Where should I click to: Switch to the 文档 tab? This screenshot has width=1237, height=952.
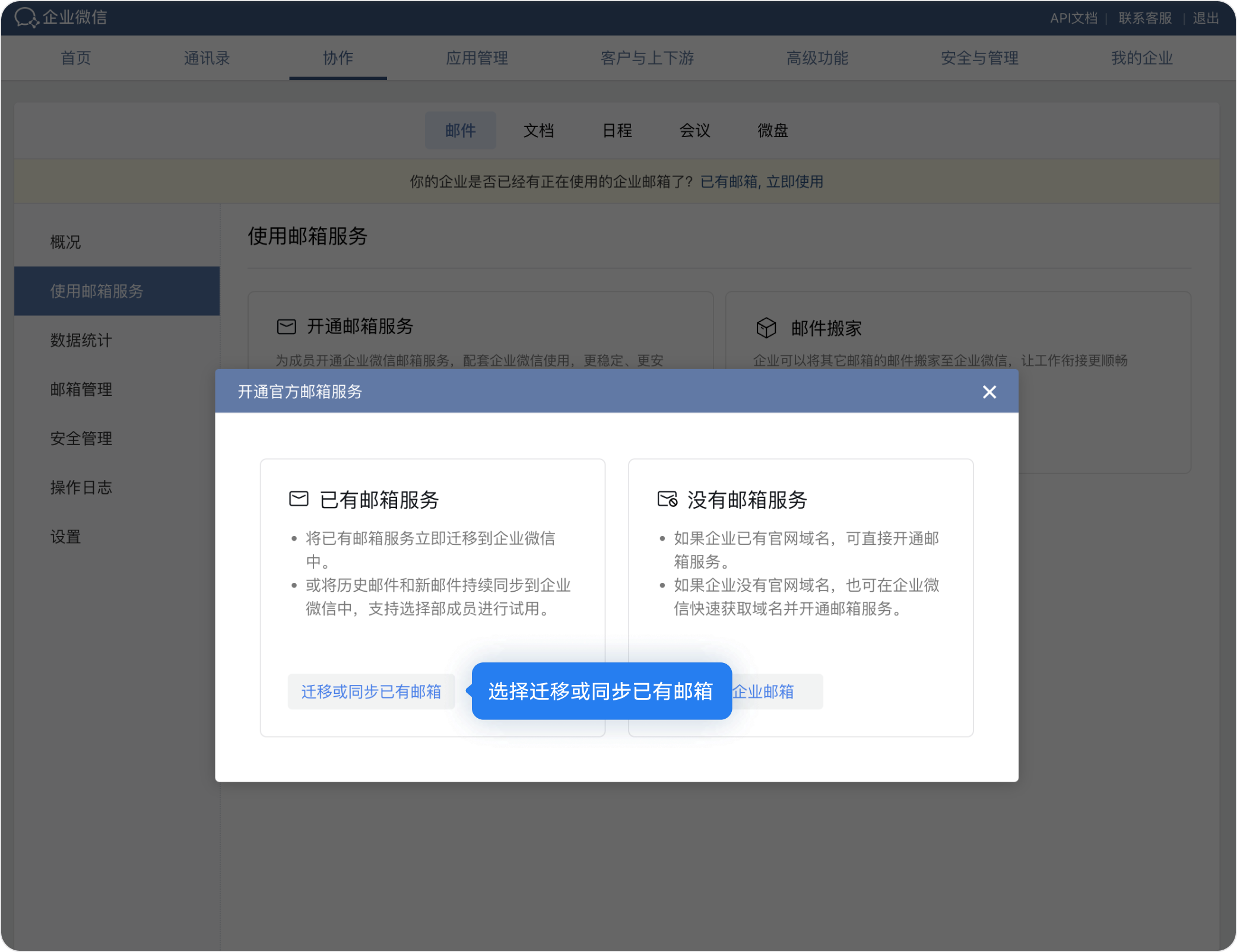tap(538, 131)
